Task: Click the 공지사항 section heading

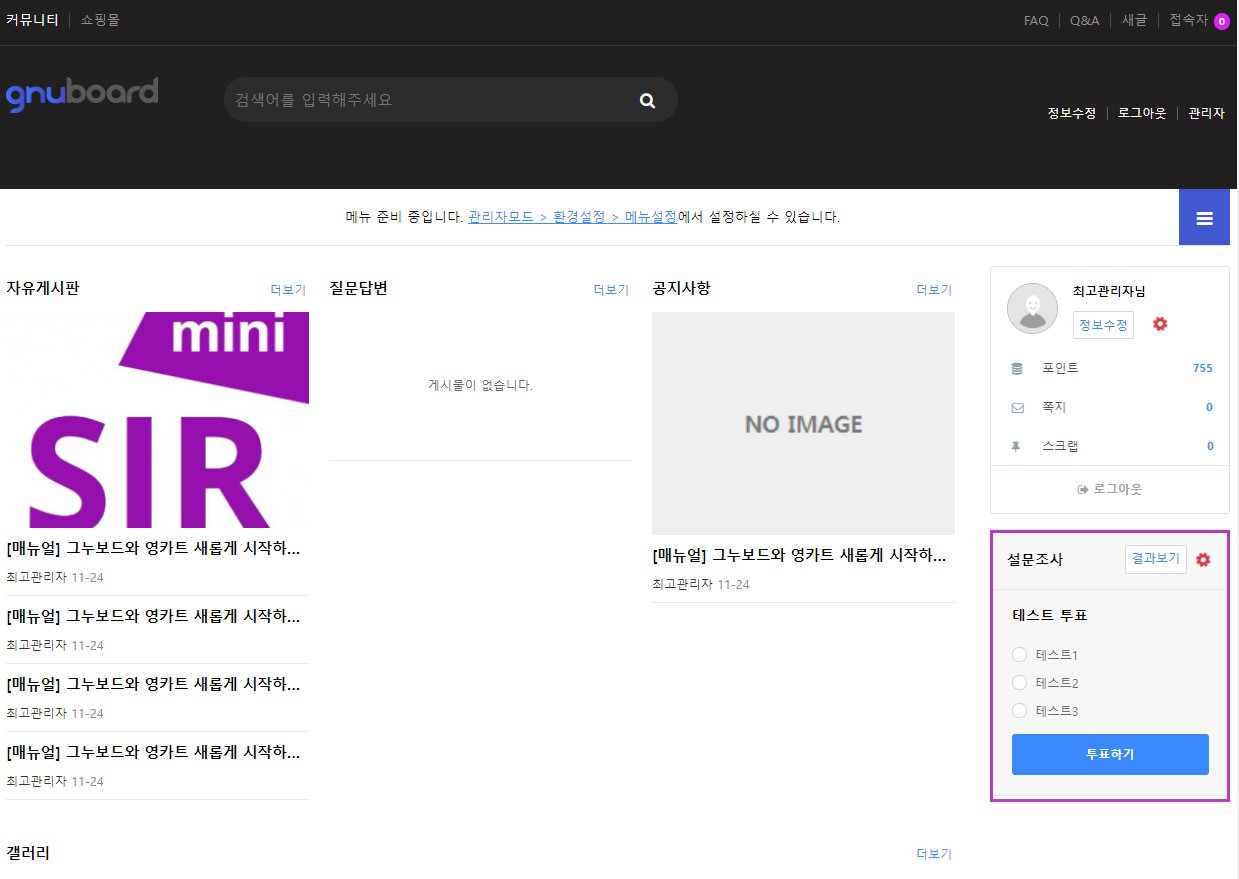Action: coord(681,288)
